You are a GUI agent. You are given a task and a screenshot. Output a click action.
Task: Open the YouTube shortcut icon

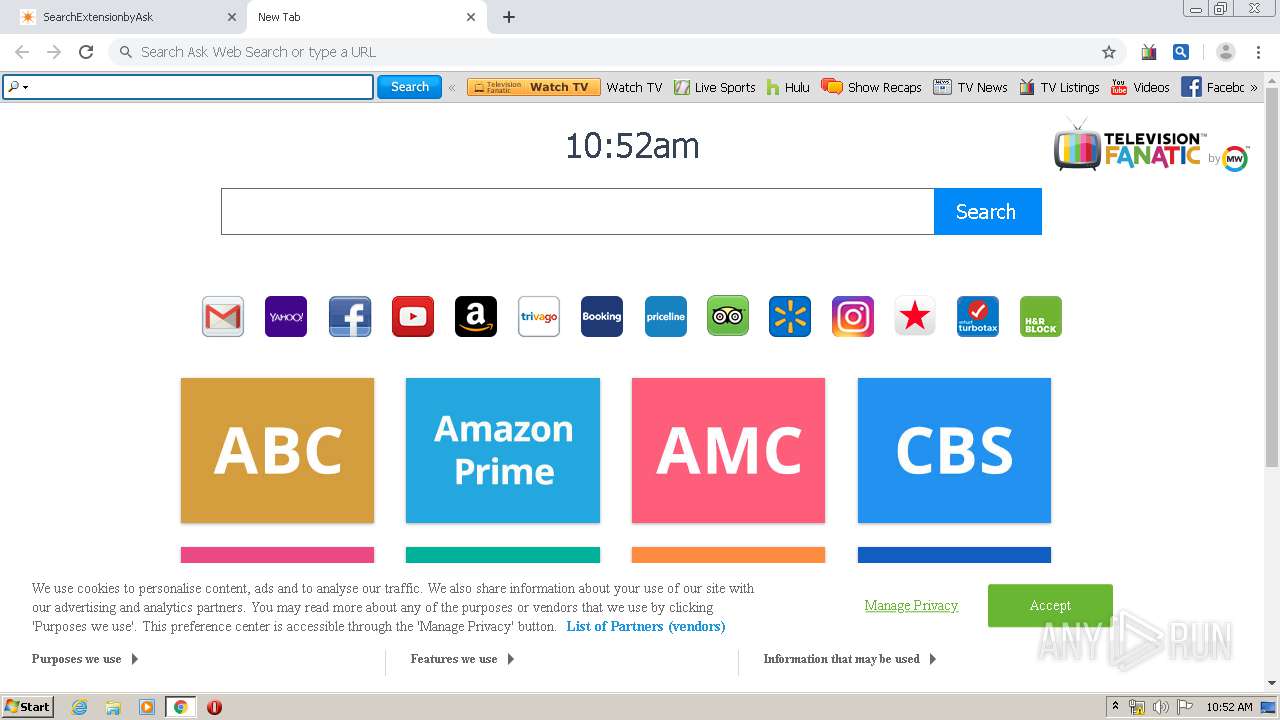pyautogui.click(x=413, y=317)
